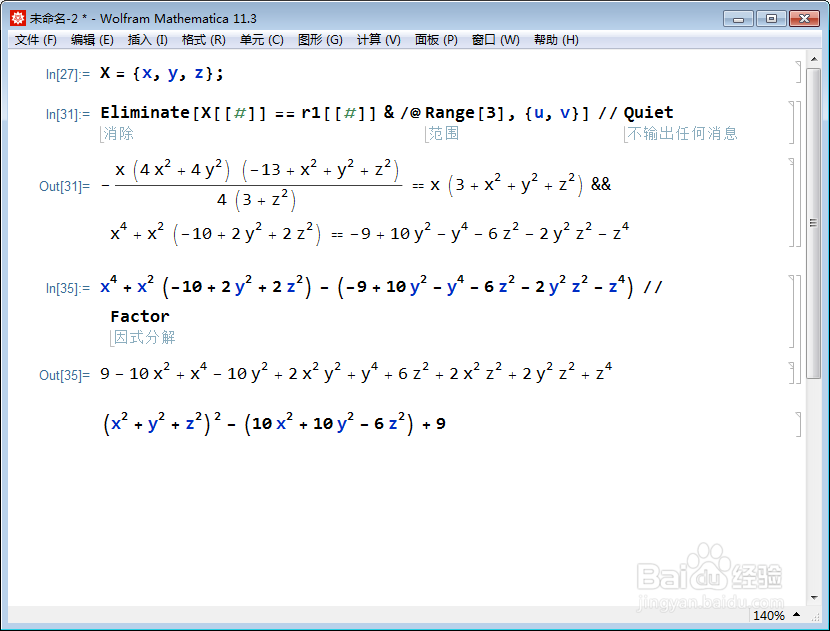Click the scroll down arrow of the vertical scrollbar
830x631 pixels.
point(814,598)
